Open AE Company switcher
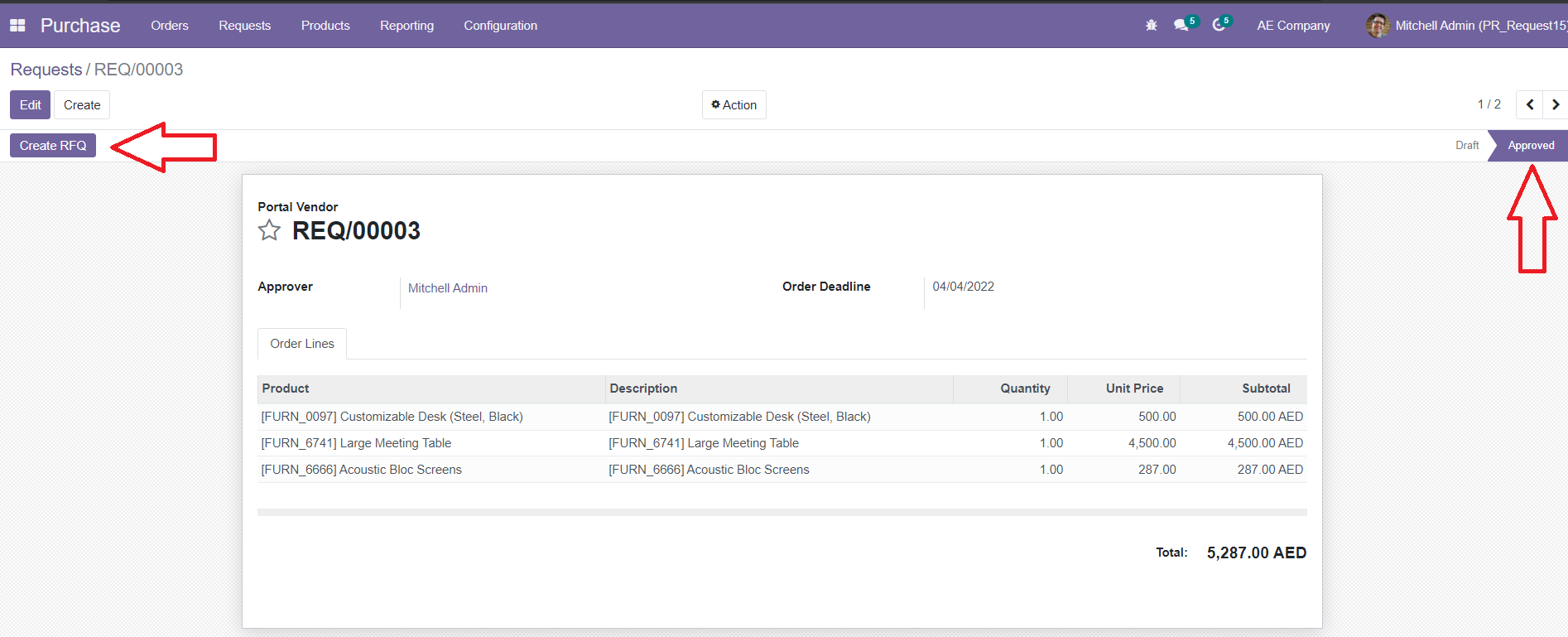1568x637 pixels. [1293, 26]
